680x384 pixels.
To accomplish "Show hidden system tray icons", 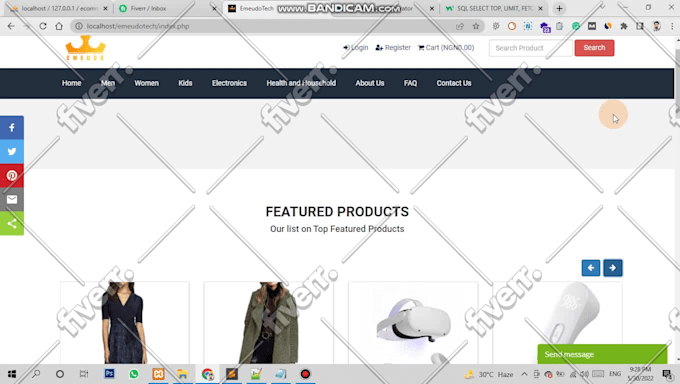I will 524,374.
